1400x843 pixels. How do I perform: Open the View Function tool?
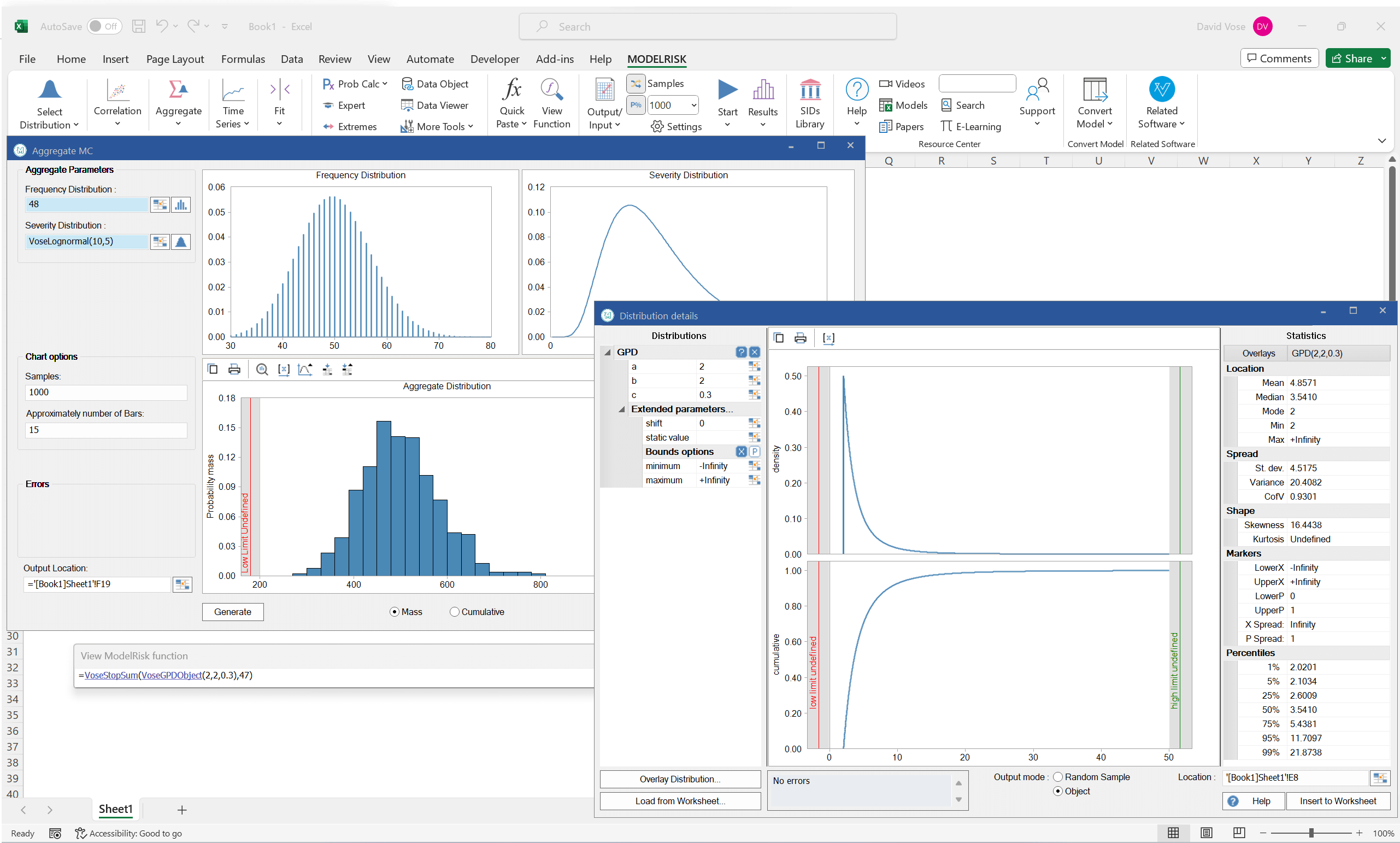click(x=551, y=103)
